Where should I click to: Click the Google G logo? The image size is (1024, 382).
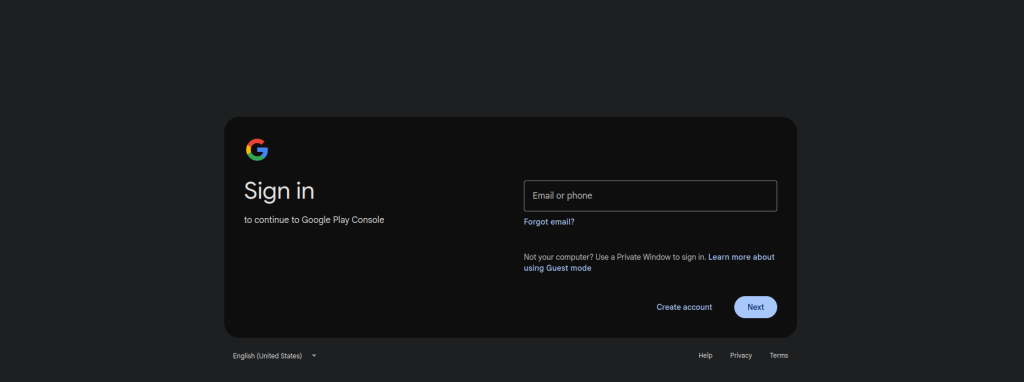click(x=257, y=150)
